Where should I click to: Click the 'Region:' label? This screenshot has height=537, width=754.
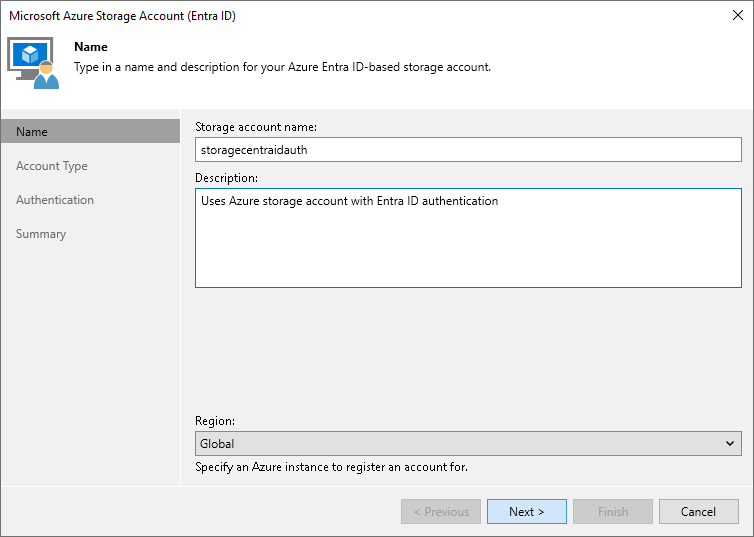(x=215, y=421)
